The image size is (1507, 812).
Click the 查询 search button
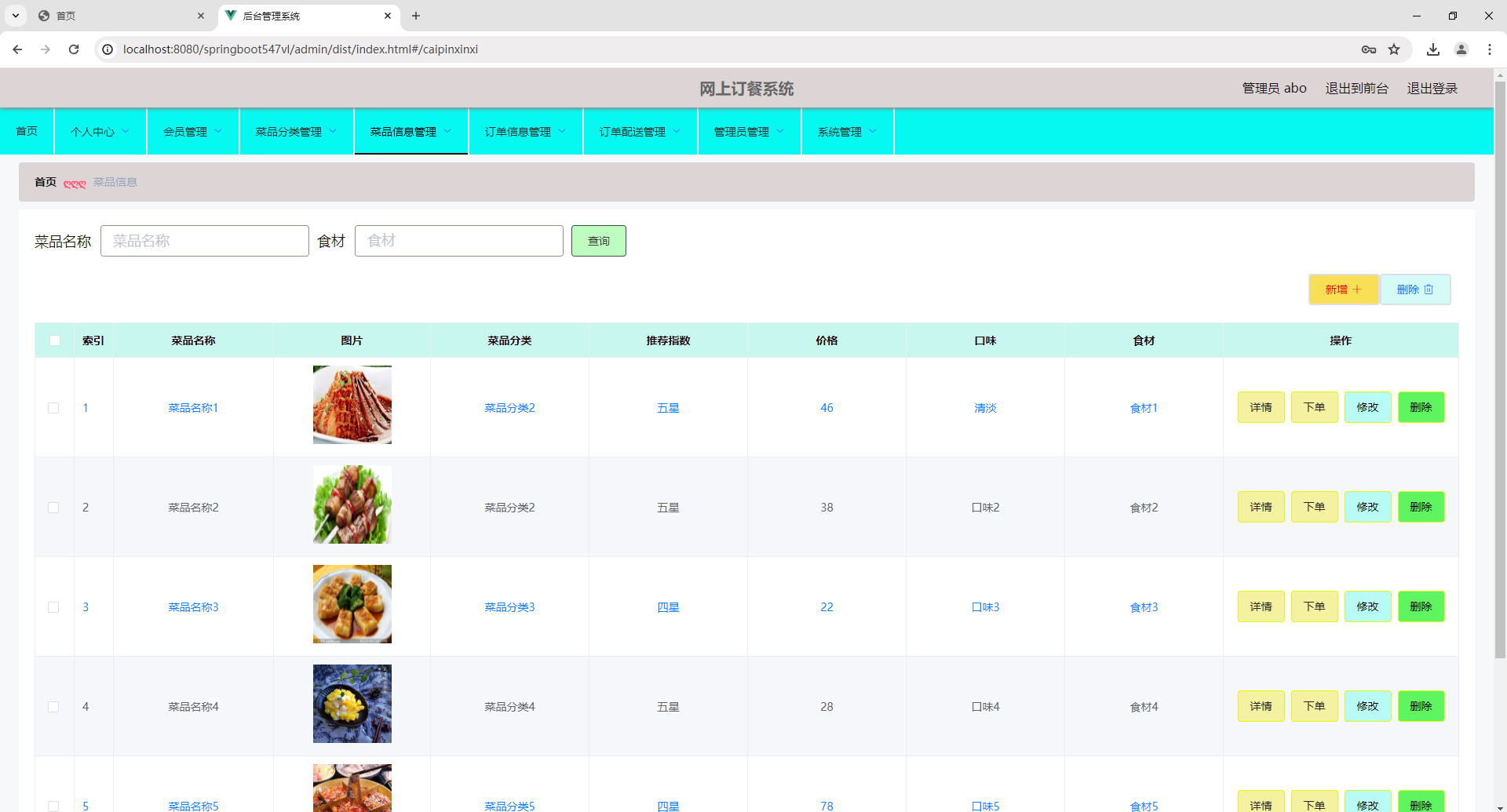[x=598, y=241]
